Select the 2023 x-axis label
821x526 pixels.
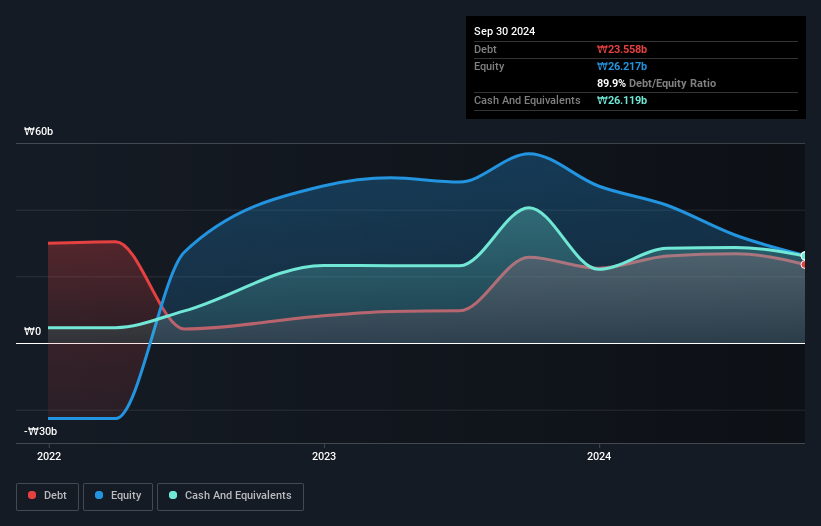click(324, 456)
